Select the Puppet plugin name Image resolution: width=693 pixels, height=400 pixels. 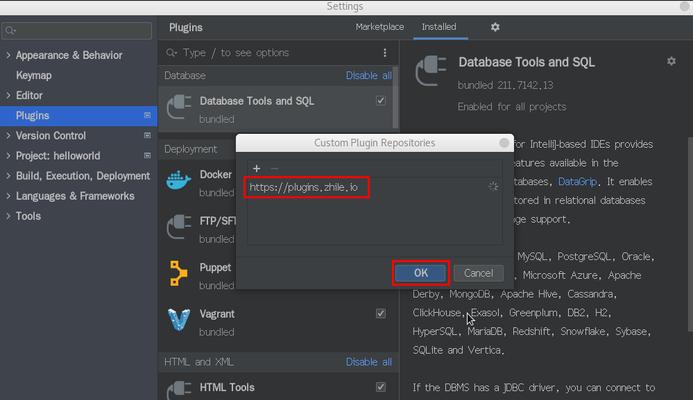215,268
